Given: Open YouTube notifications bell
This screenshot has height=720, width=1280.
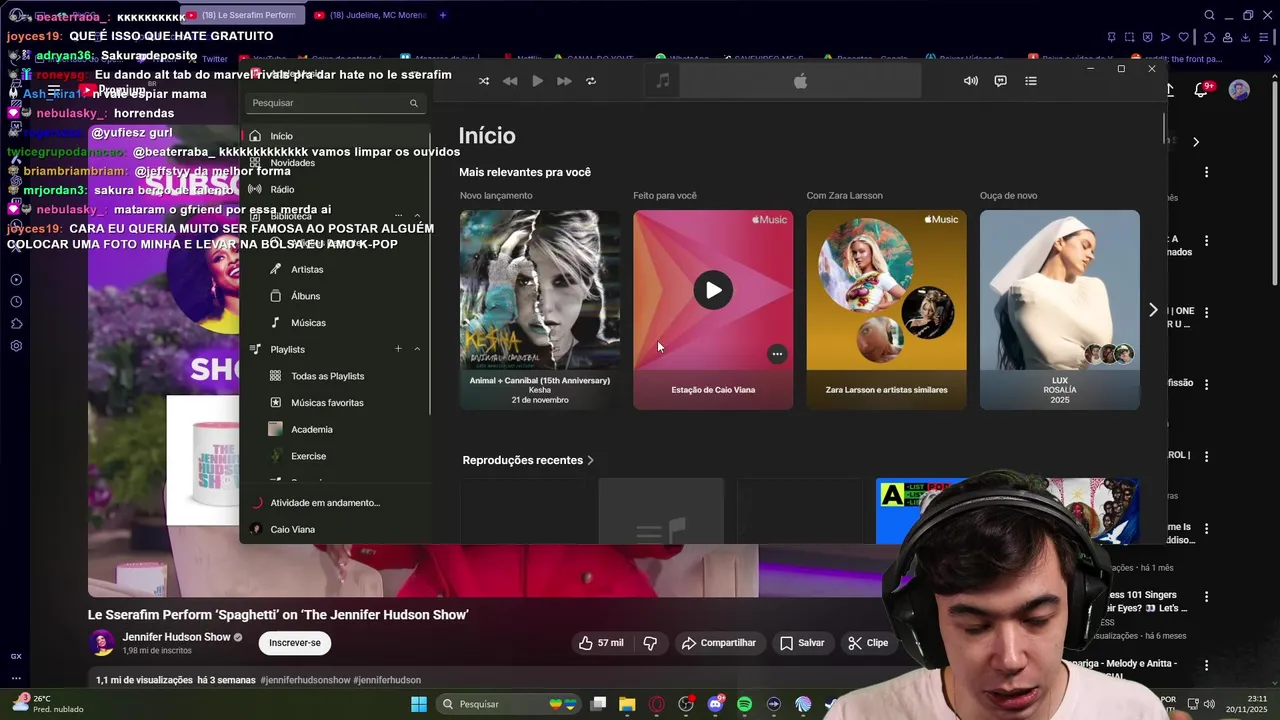Looking at the screenshot, I should pyautogui.click(x=1204, y=90).
